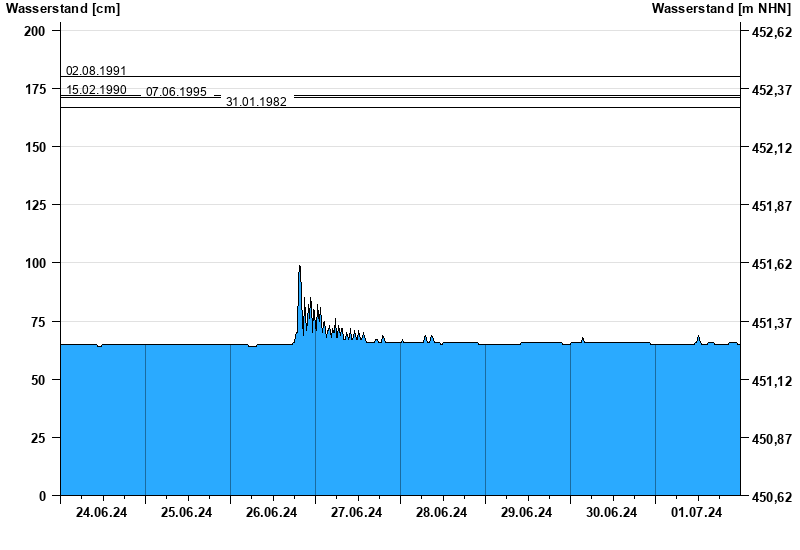
Task: Select the 28.06.24 date label
Action: pyautogui.click(x=442, y=513)
